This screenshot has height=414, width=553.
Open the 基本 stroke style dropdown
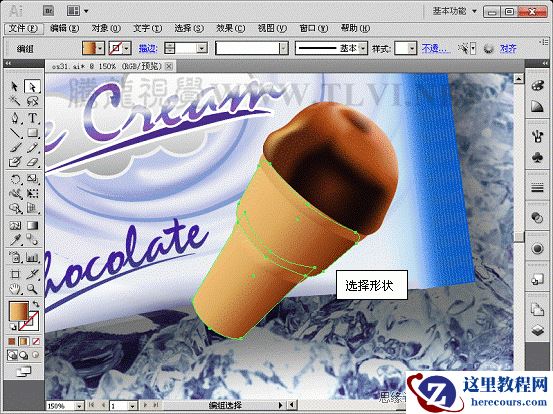tap(363, 48)
